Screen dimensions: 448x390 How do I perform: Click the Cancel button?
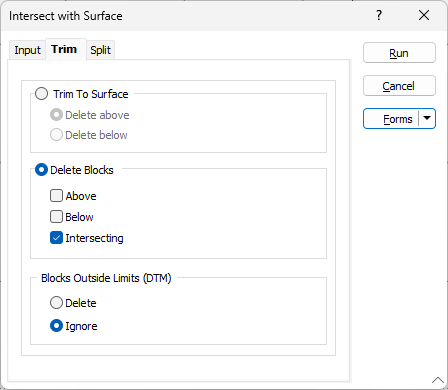[399, 86]
